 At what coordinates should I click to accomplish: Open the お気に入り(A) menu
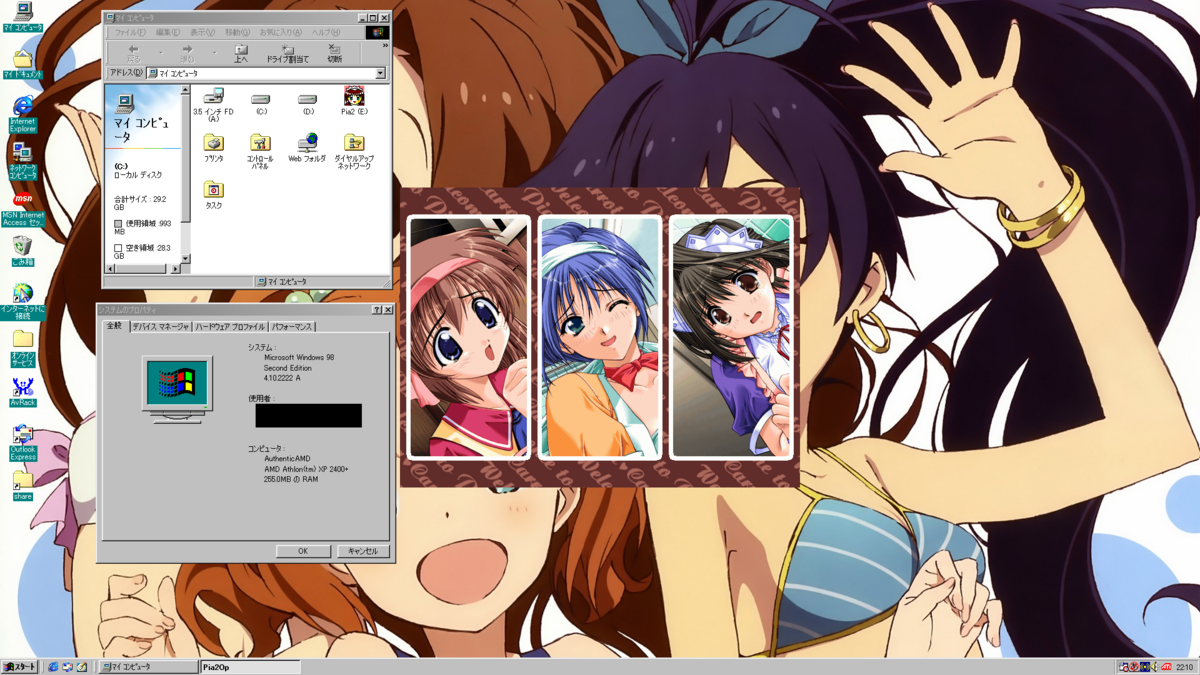click(x=280, y=32)
